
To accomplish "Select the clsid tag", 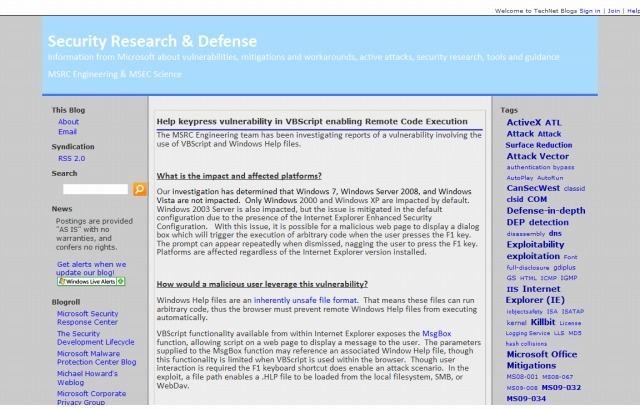I will (515, 199).
